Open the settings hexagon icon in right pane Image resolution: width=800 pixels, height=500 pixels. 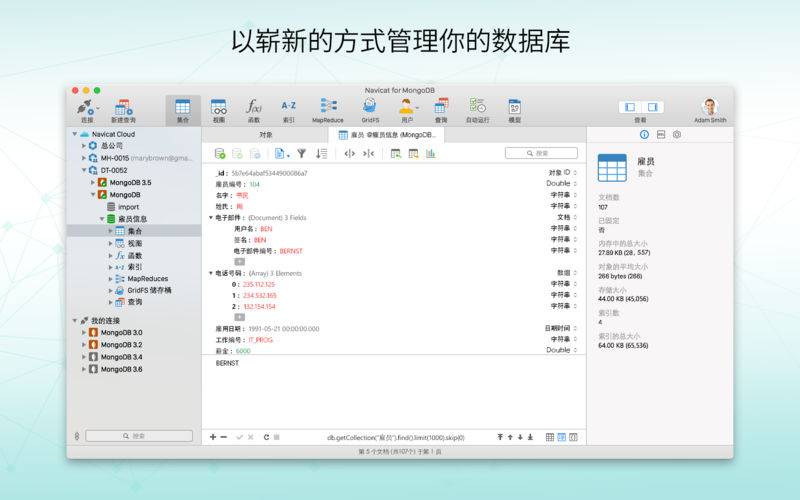677,134
